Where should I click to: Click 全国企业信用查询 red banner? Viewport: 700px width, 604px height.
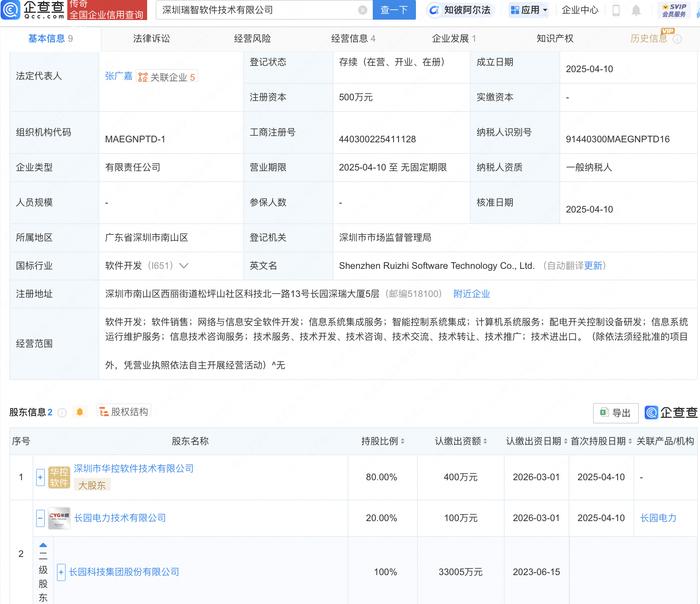107,10
